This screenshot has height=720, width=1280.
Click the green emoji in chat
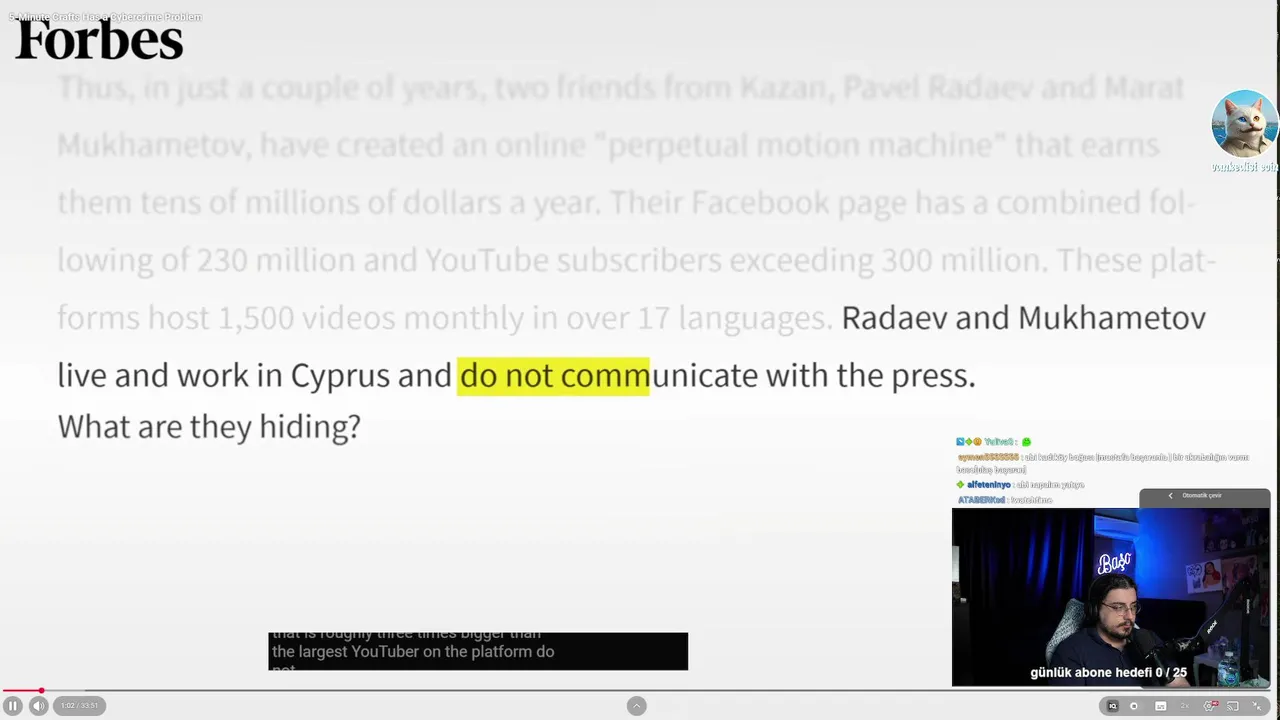pos(1026,441)
